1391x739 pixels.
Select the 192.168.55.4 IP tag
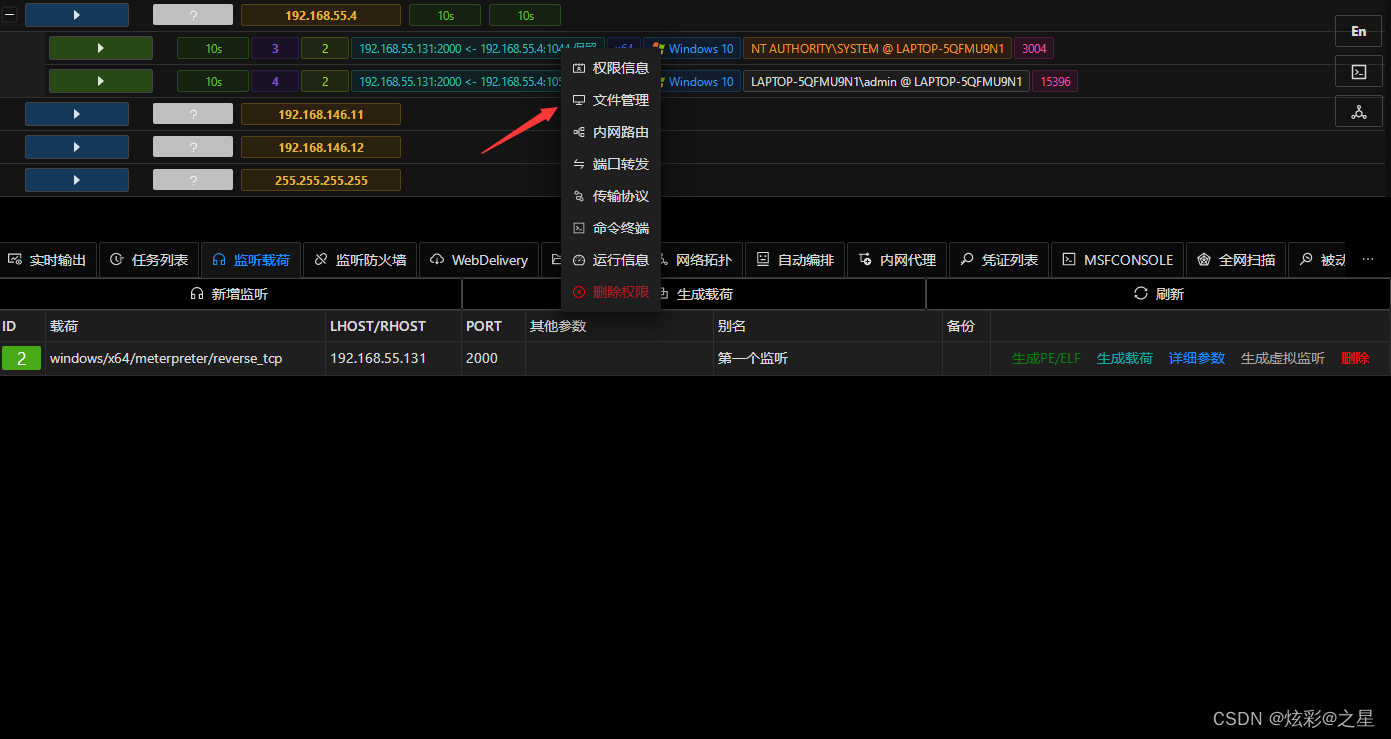321,15
